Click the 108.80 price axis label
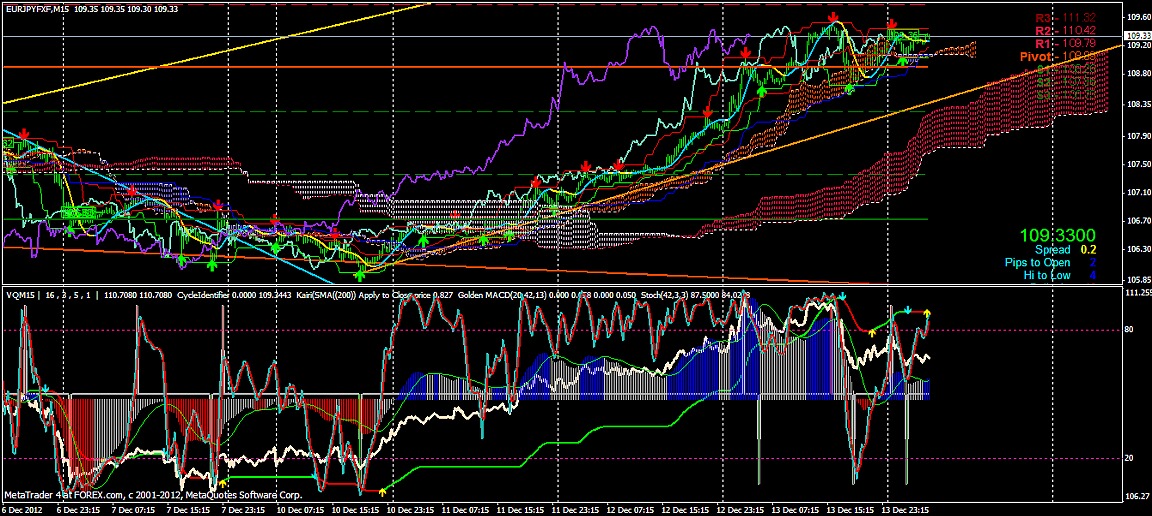1152x516 pixels. click(x=1138, y=73)
